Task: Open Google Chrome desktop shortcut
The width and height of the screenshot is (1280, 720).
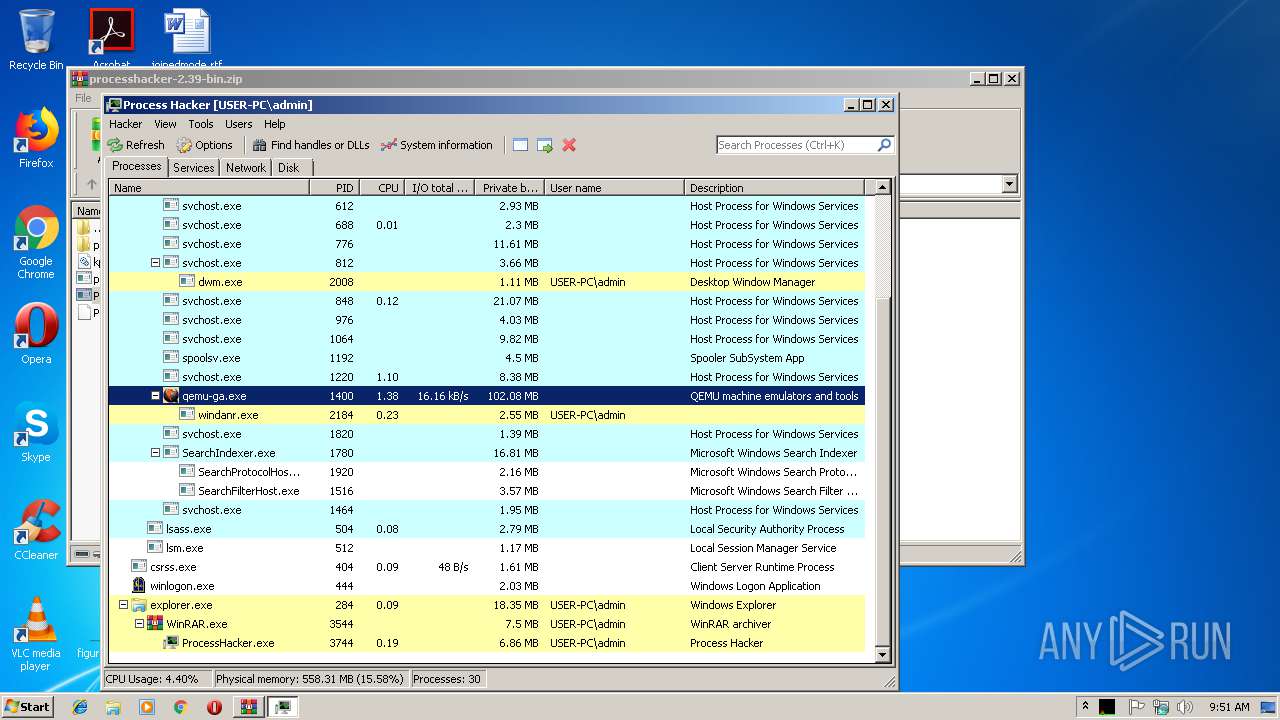Action: click(36, 243)
